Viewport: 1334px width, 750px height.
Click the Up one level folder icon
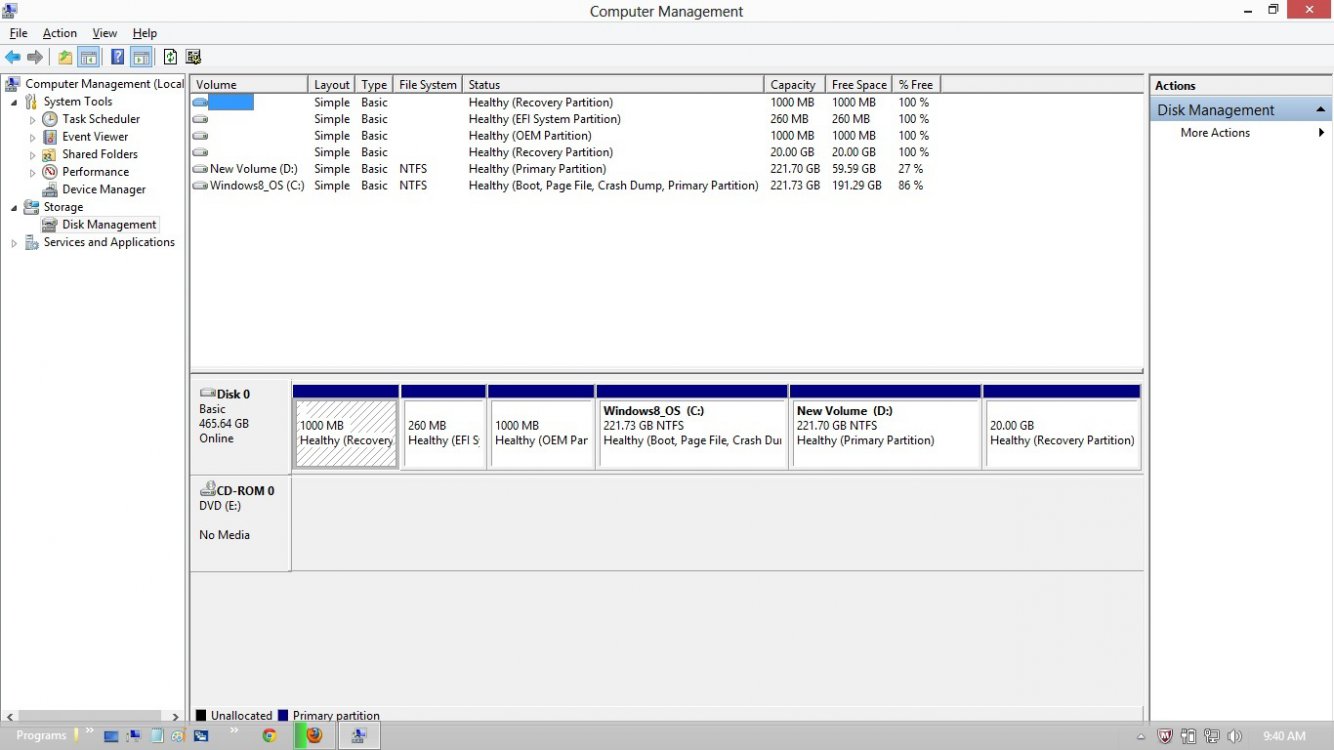(65, 57)
